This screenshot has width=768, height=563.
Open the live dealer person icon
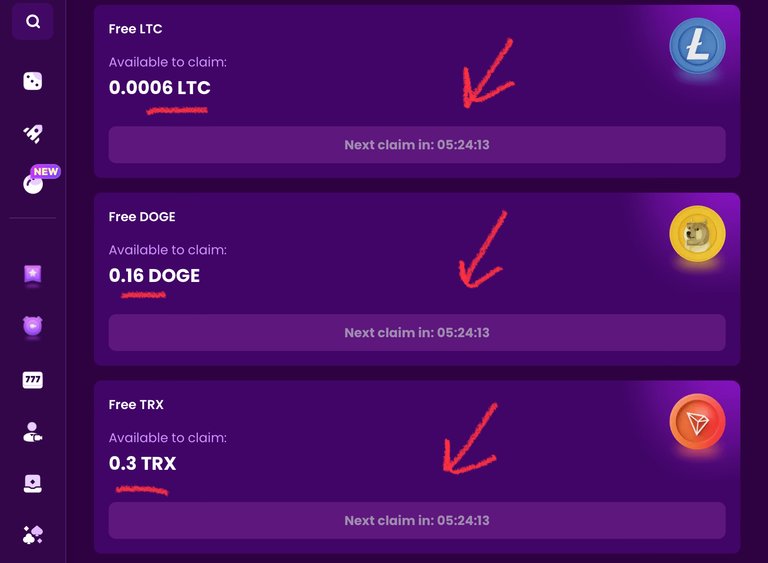[x=33, y=432]
